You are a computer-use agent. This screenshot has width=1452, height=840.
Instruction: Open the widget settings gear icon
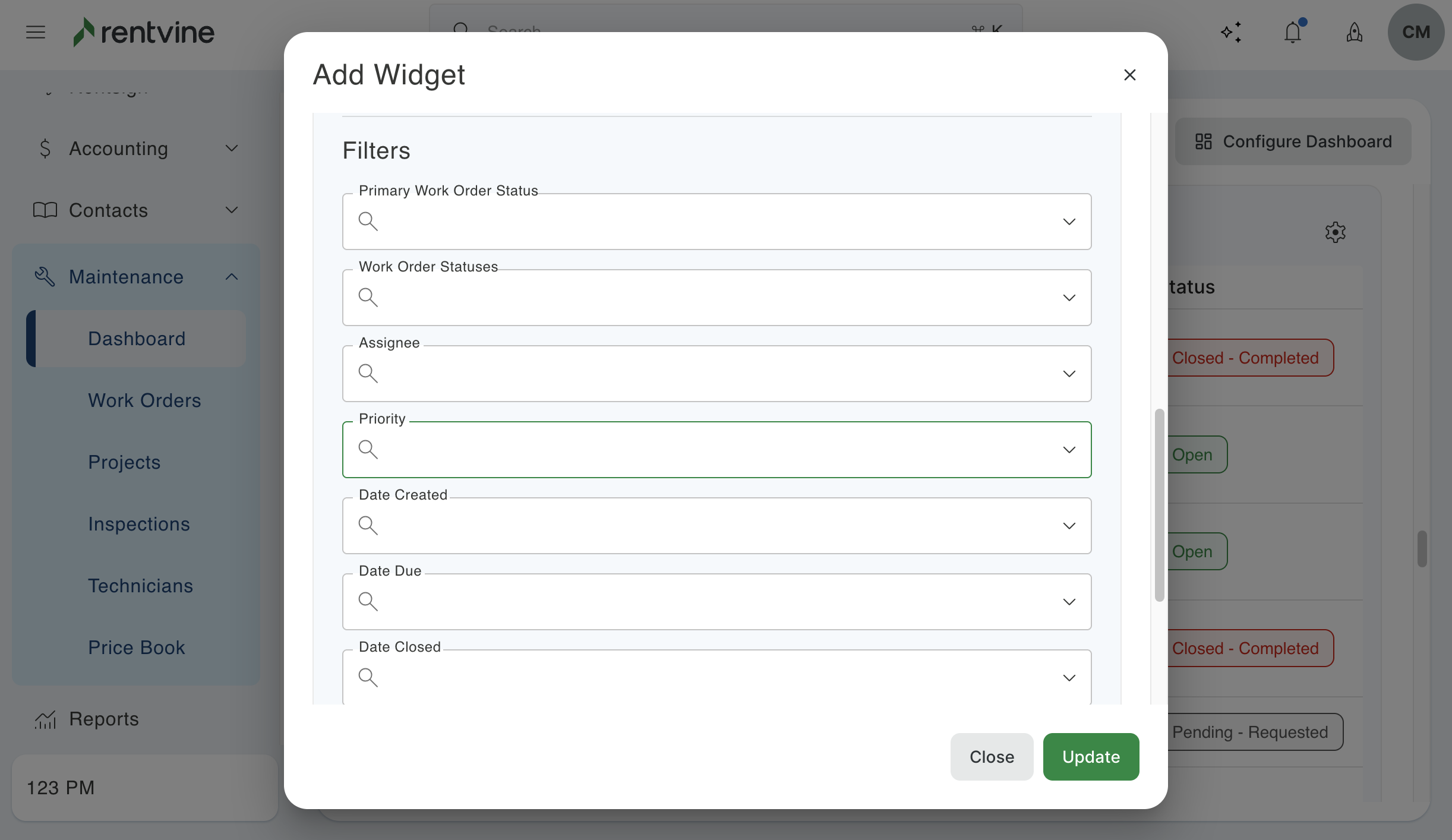point(1335,232)
